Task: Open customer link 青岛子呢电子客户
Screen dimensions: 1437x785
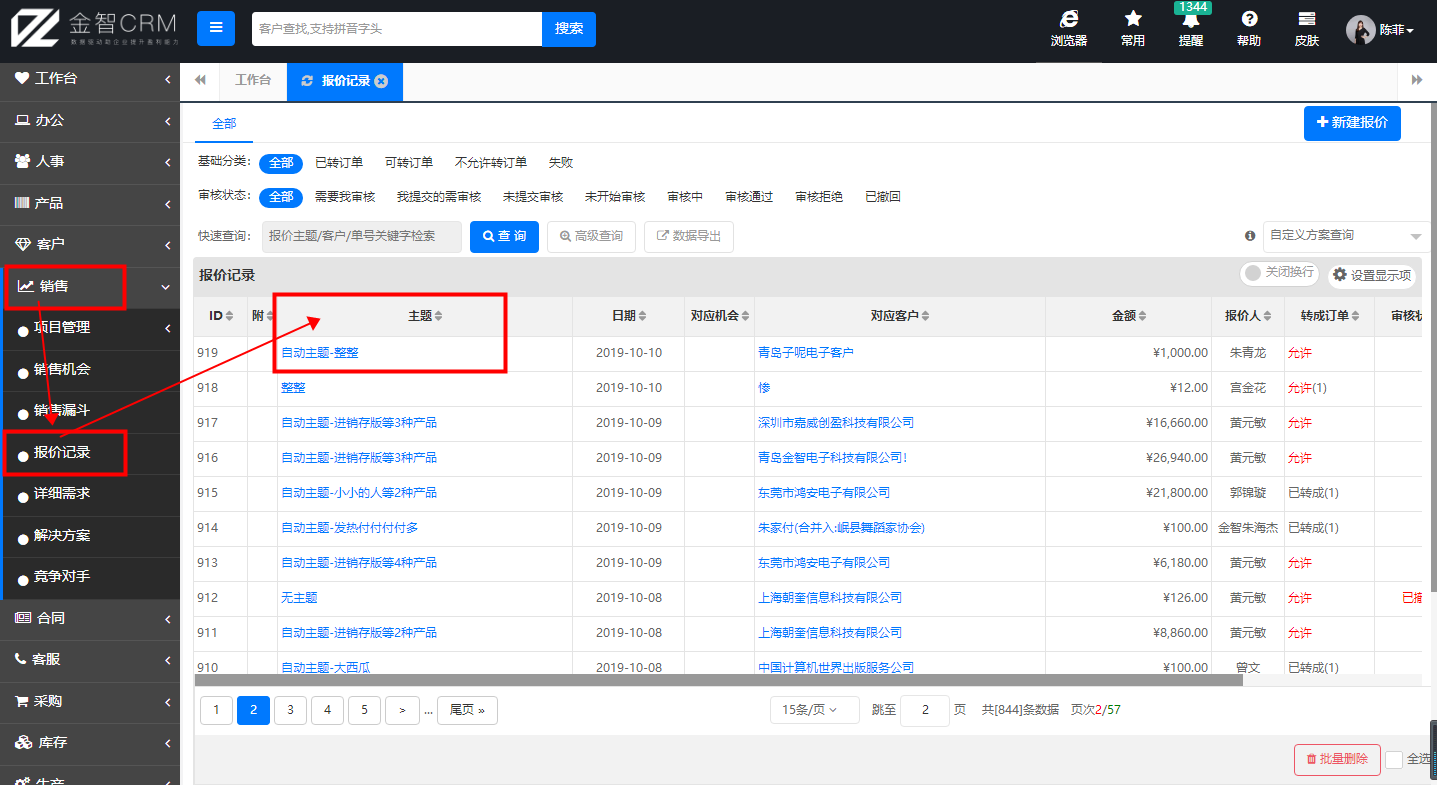Action: click(806, 353)
